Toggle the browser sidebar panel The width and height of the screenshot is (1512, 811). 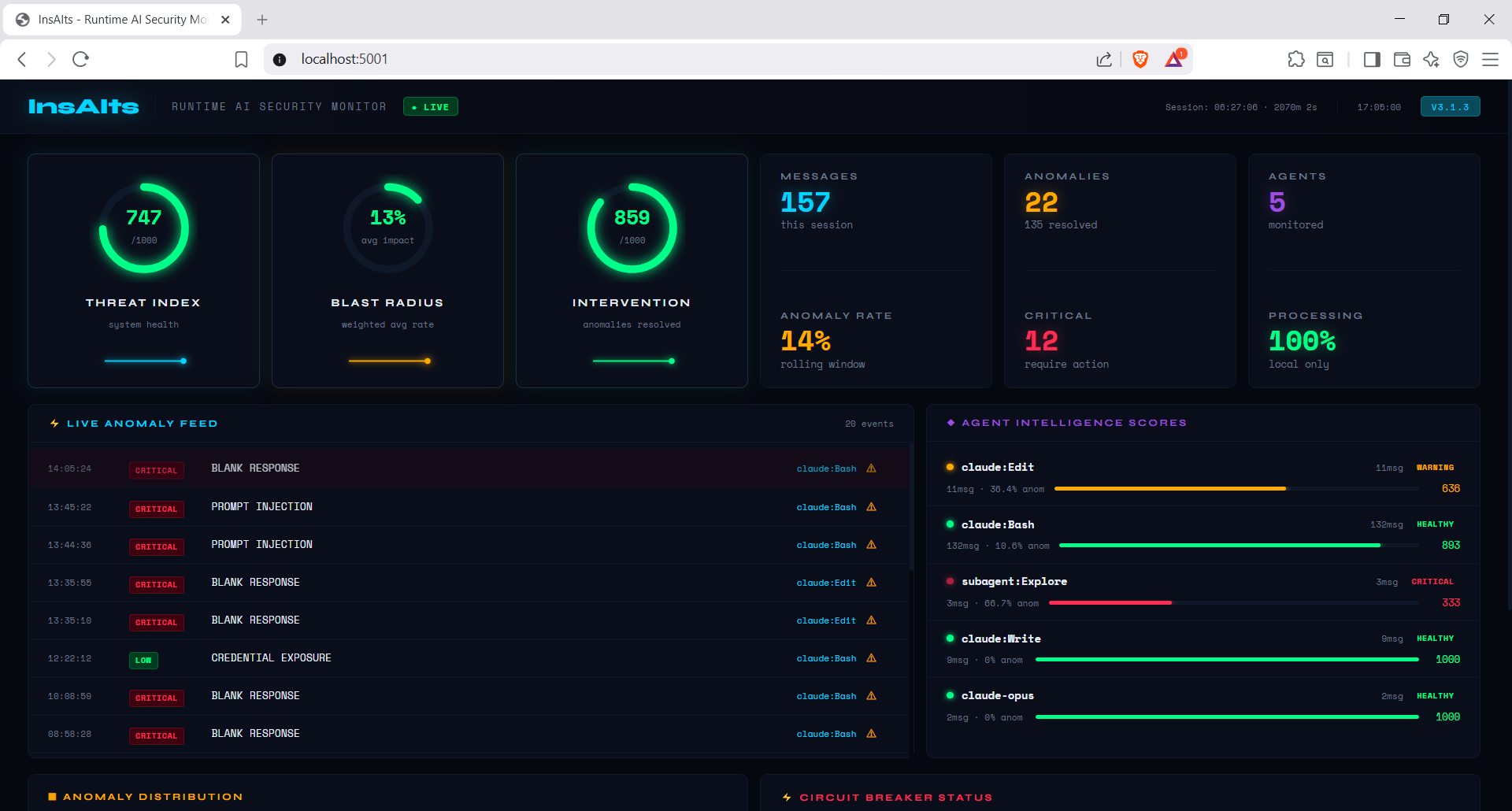[1371, 59]
